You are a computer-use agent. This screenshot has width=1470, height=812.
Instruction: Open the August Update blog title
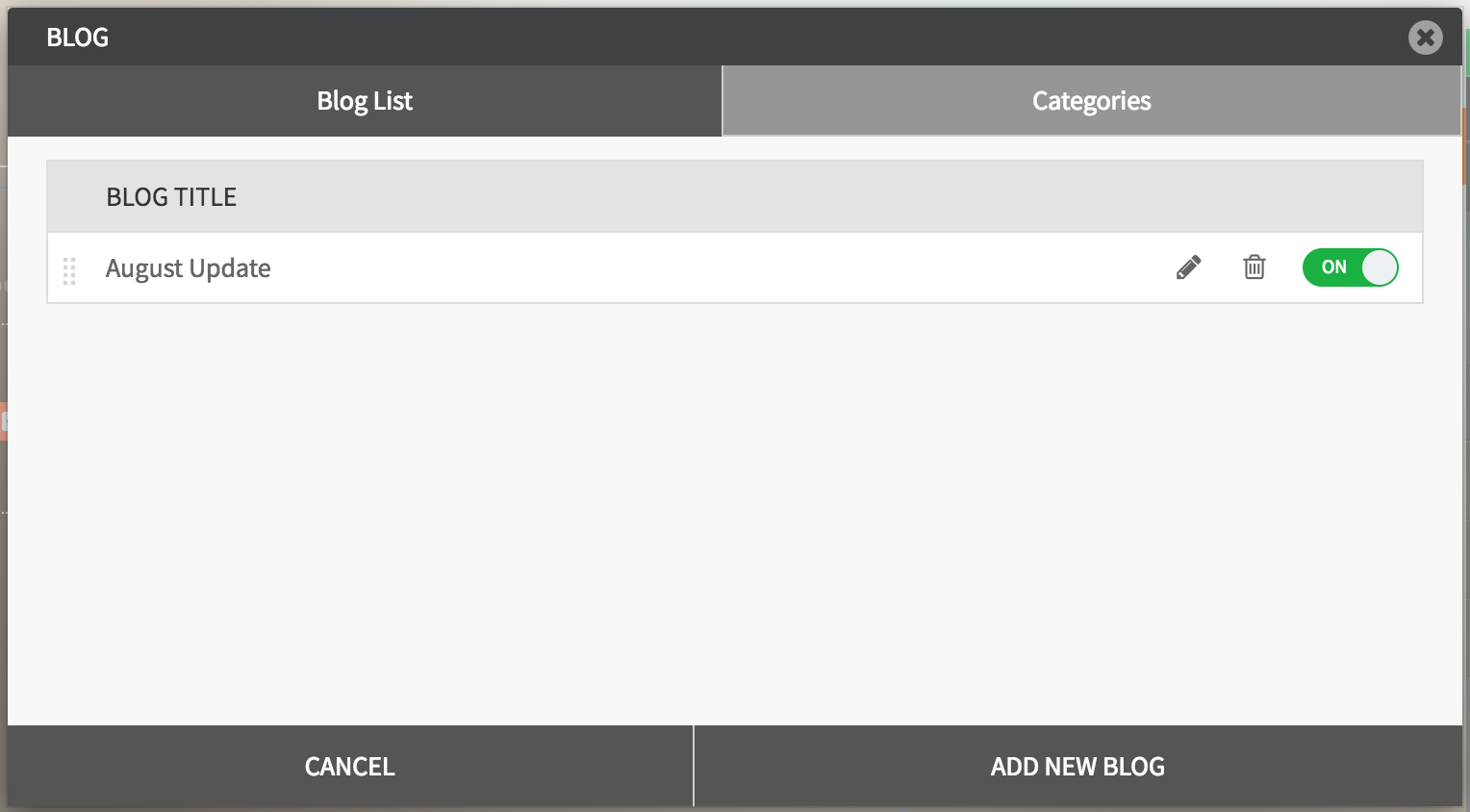[188, 268]
